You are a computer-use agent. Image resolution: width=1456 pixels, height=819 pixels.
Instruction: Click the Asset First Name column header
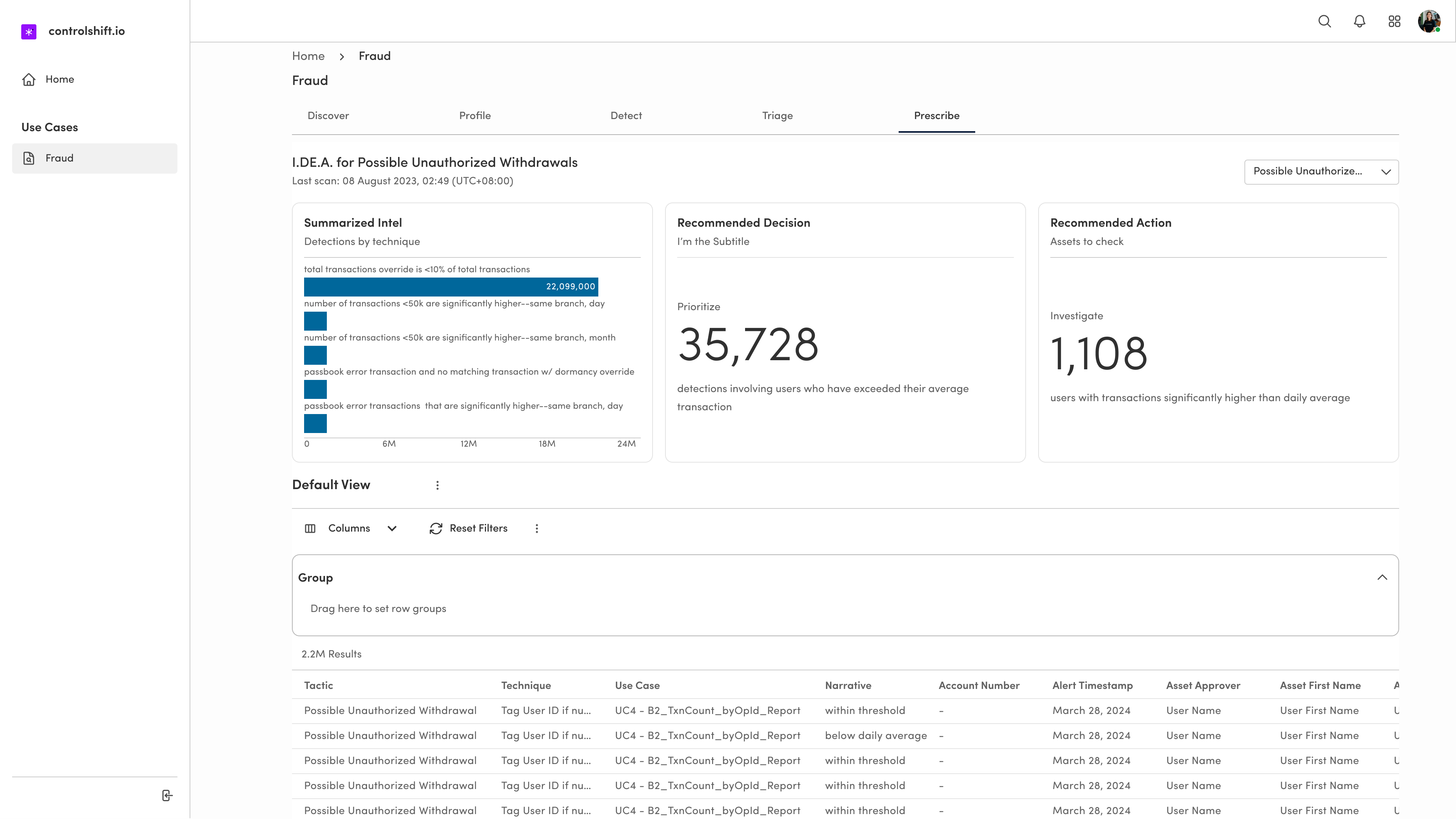coord(1320,686)
